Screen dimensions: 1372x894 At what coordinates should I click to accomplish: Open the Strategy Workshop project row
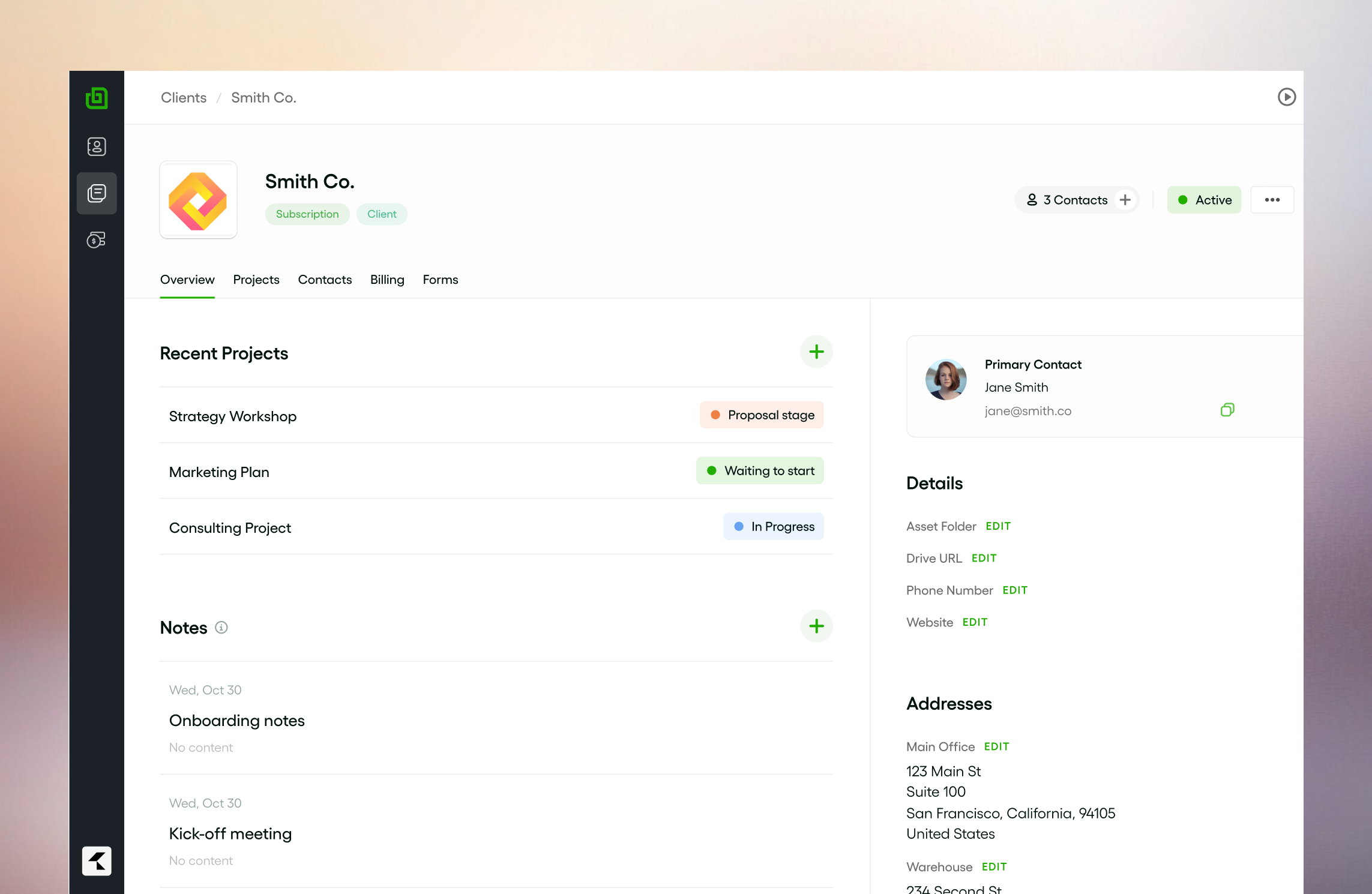click(233, 416)
